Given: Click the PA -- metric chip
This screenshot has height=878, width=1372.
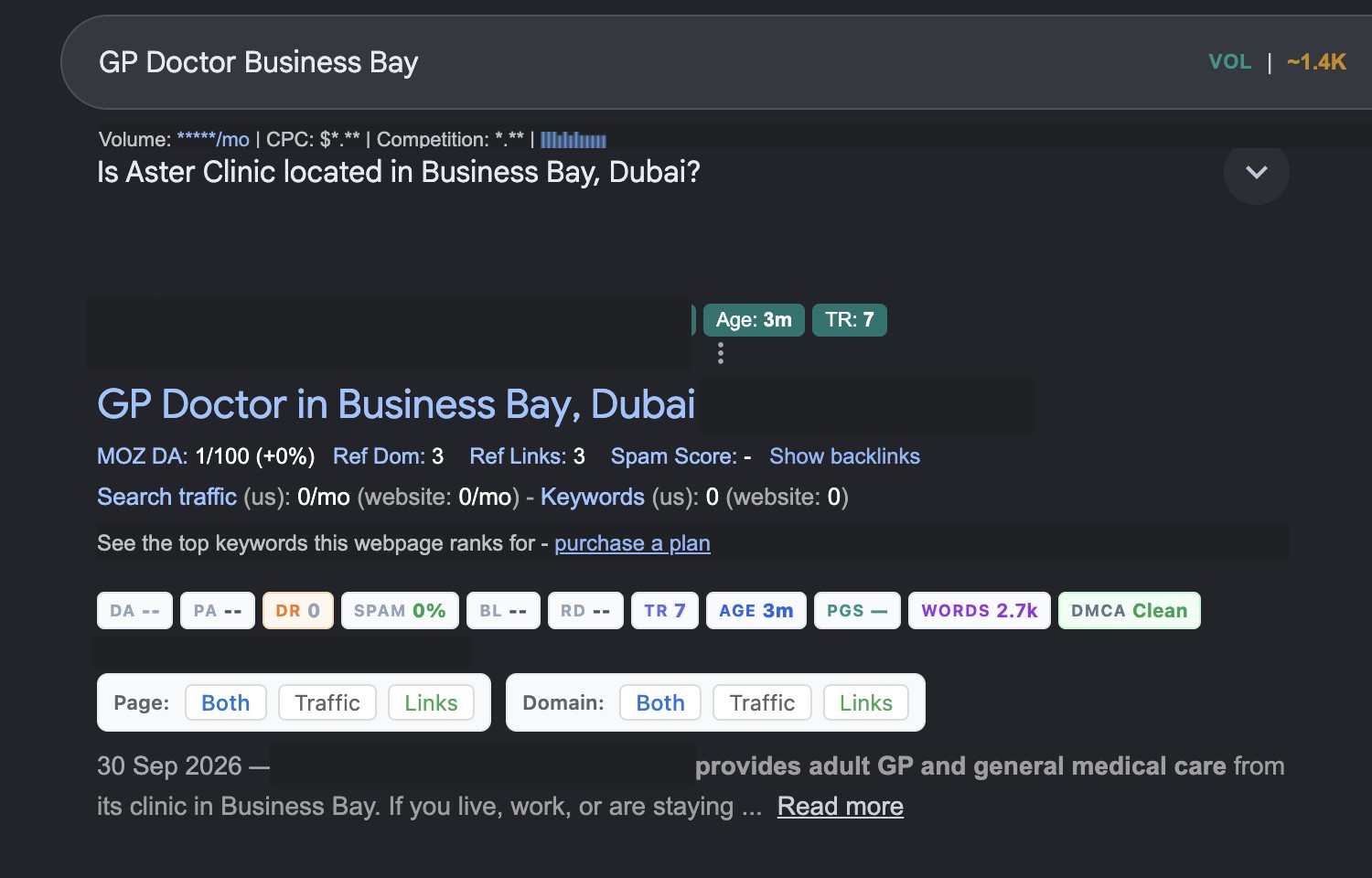Looking at the screenshot, I should tap(218, 611).
